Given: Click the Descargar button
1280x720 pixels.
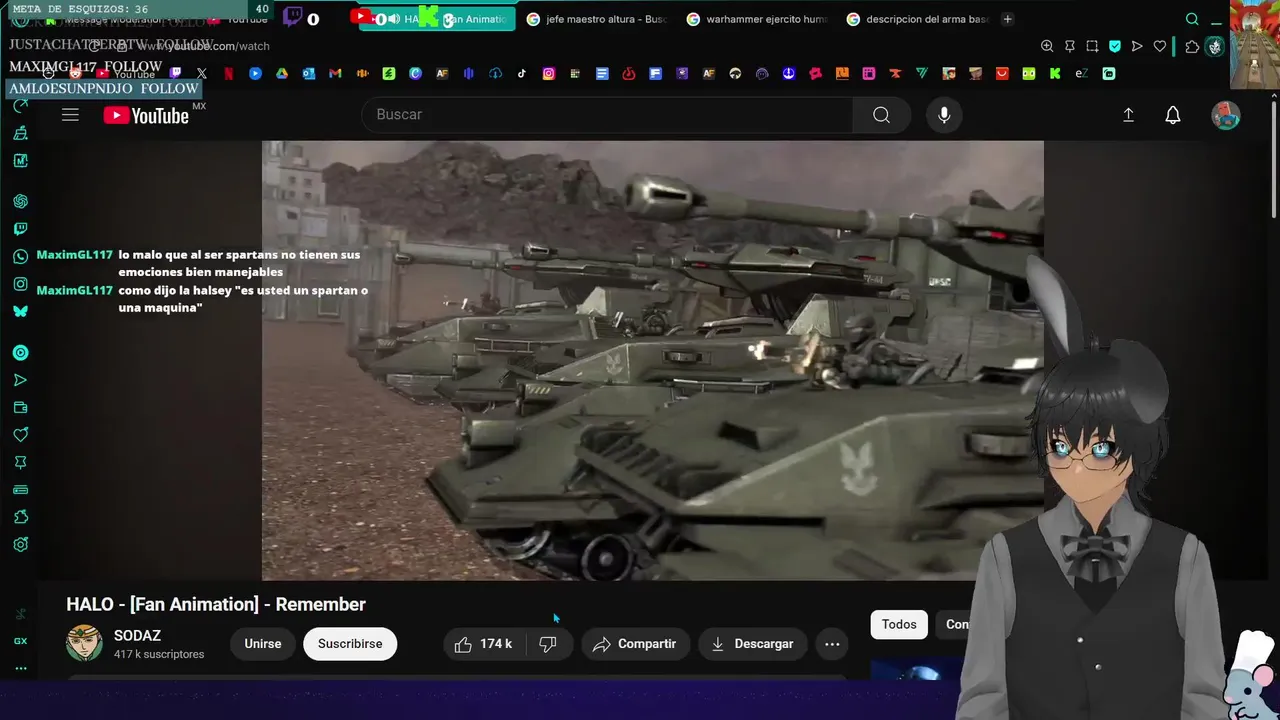Looking at the screenshot, I should pyautogui.click(x=752, y=644).
